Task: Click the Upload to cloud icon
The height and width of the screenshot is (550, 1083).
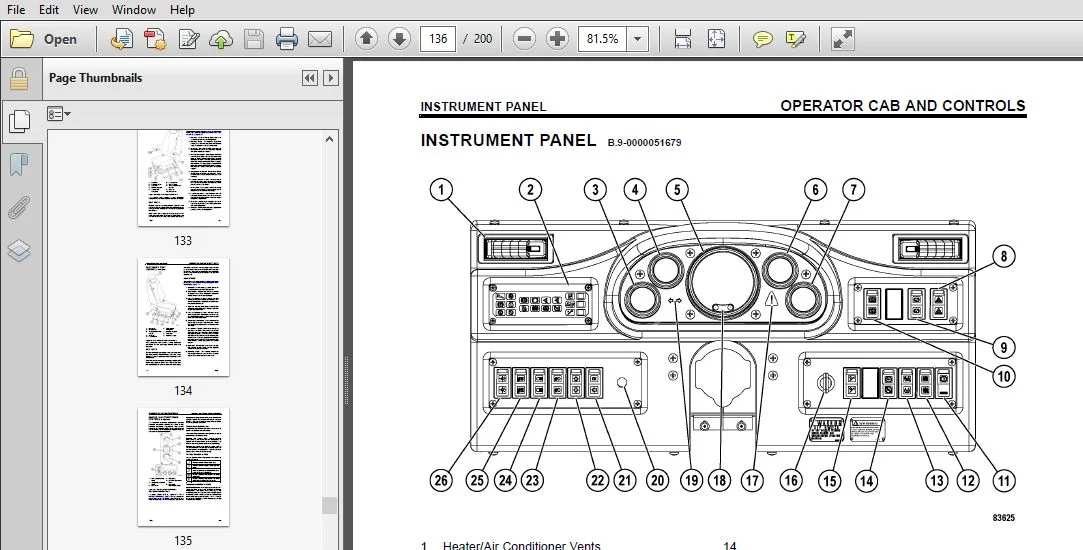Action: click(x=221, y=39)
